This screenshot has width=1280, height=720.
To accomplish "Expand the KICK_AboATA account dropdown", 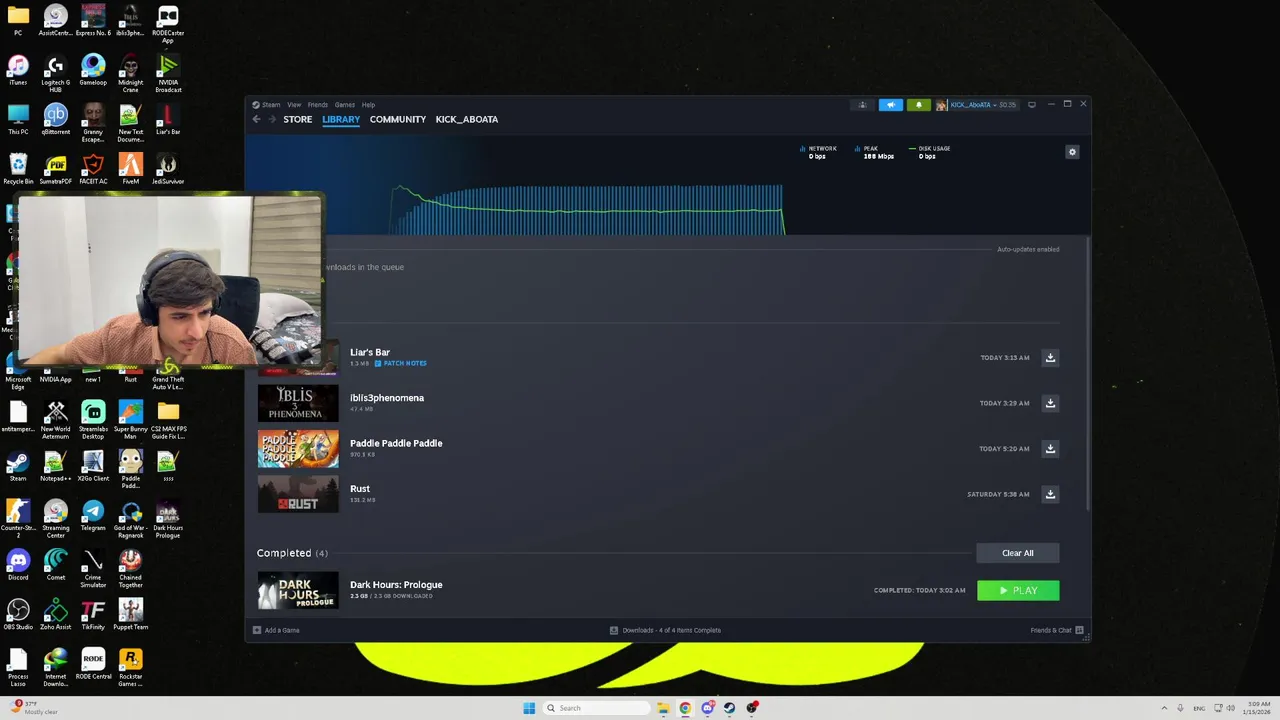I will click(982, 105).
